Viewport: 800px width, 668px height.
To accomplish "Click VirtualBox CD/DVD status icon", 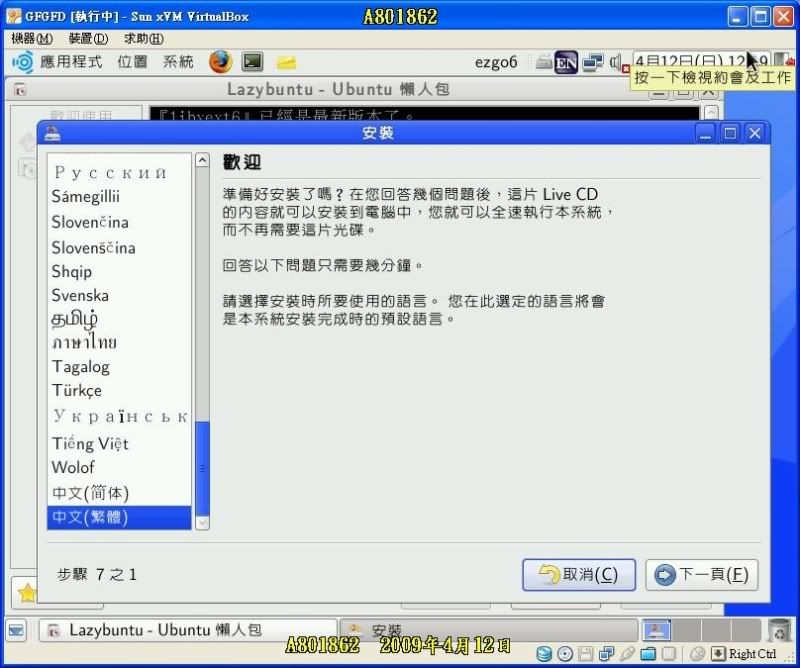I will click(565, 654).
